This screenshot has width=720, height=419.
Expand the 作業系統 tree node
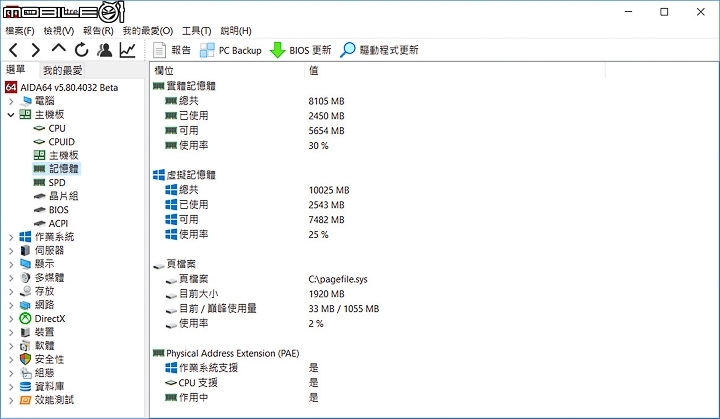point(11,237)
